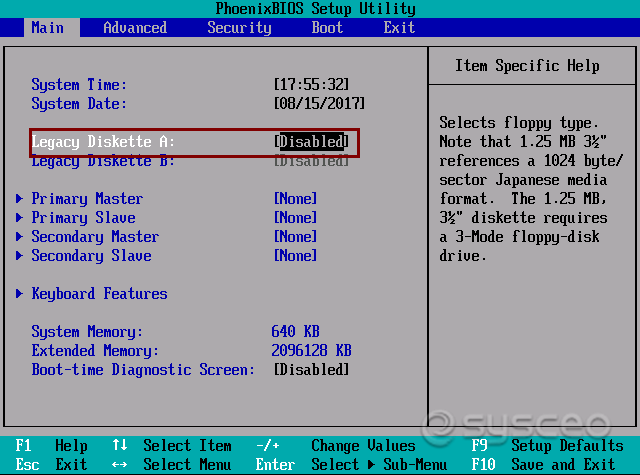Click F10 Save and Exit
Screen dimensions: 640x475
pyautogui.click(x=543, y=465)
